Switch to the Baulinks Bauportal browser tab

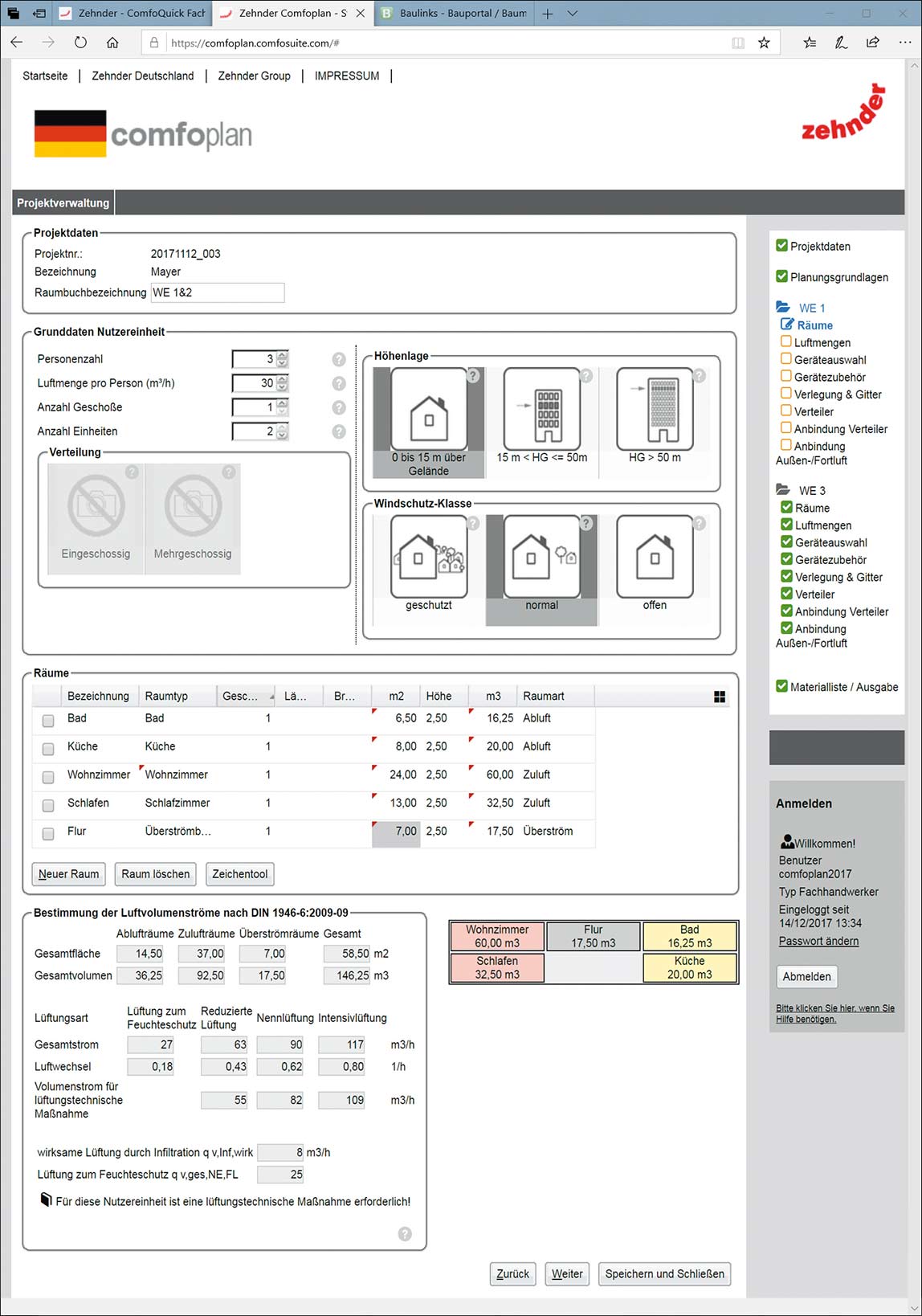click(x=454, y=14)
